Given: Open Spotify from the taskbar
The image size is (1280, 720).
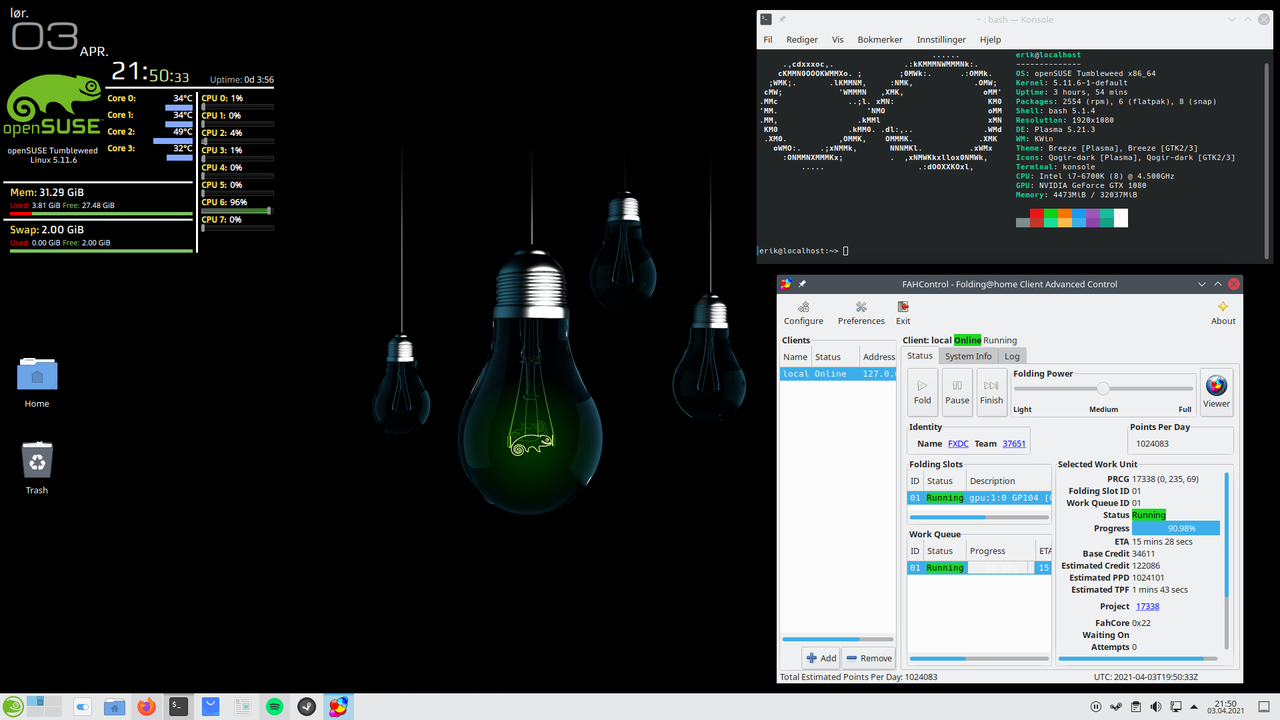Looking at the screenshot, I should click(274, 706).
